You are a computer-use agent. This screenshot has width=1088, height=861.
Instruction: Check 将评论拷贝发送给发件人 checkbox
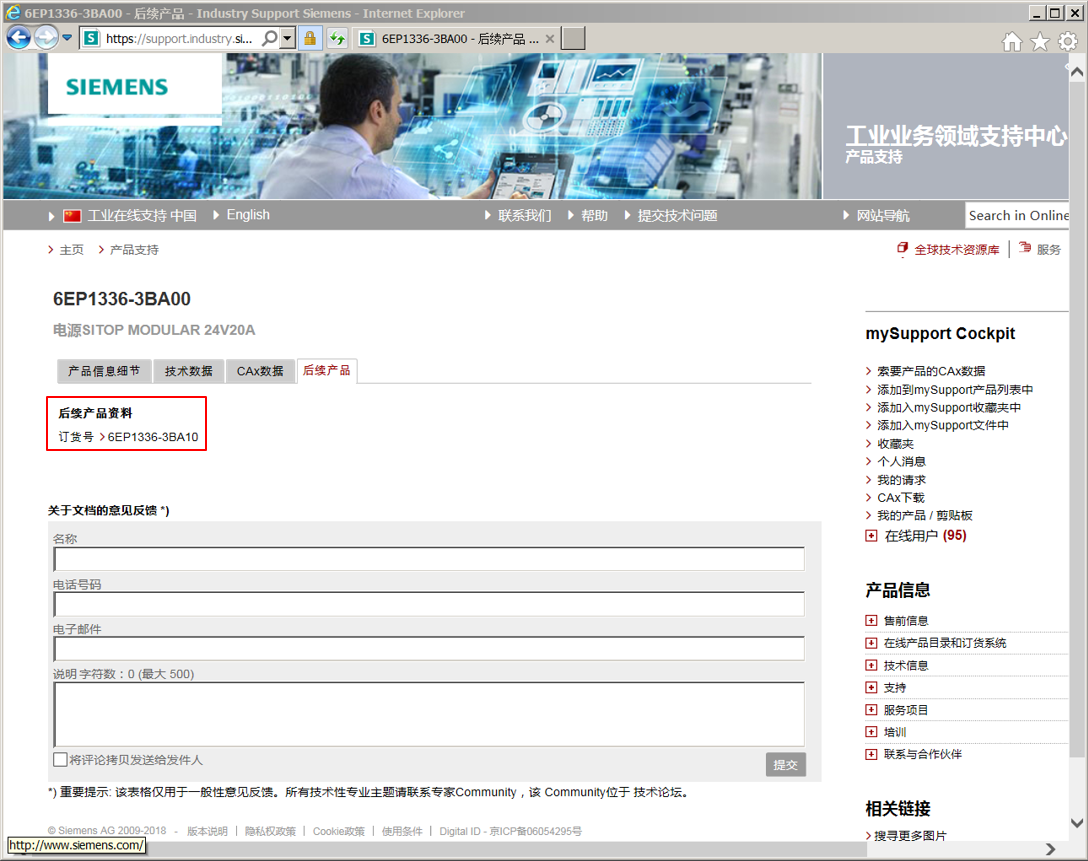click(x=60, y=760)
